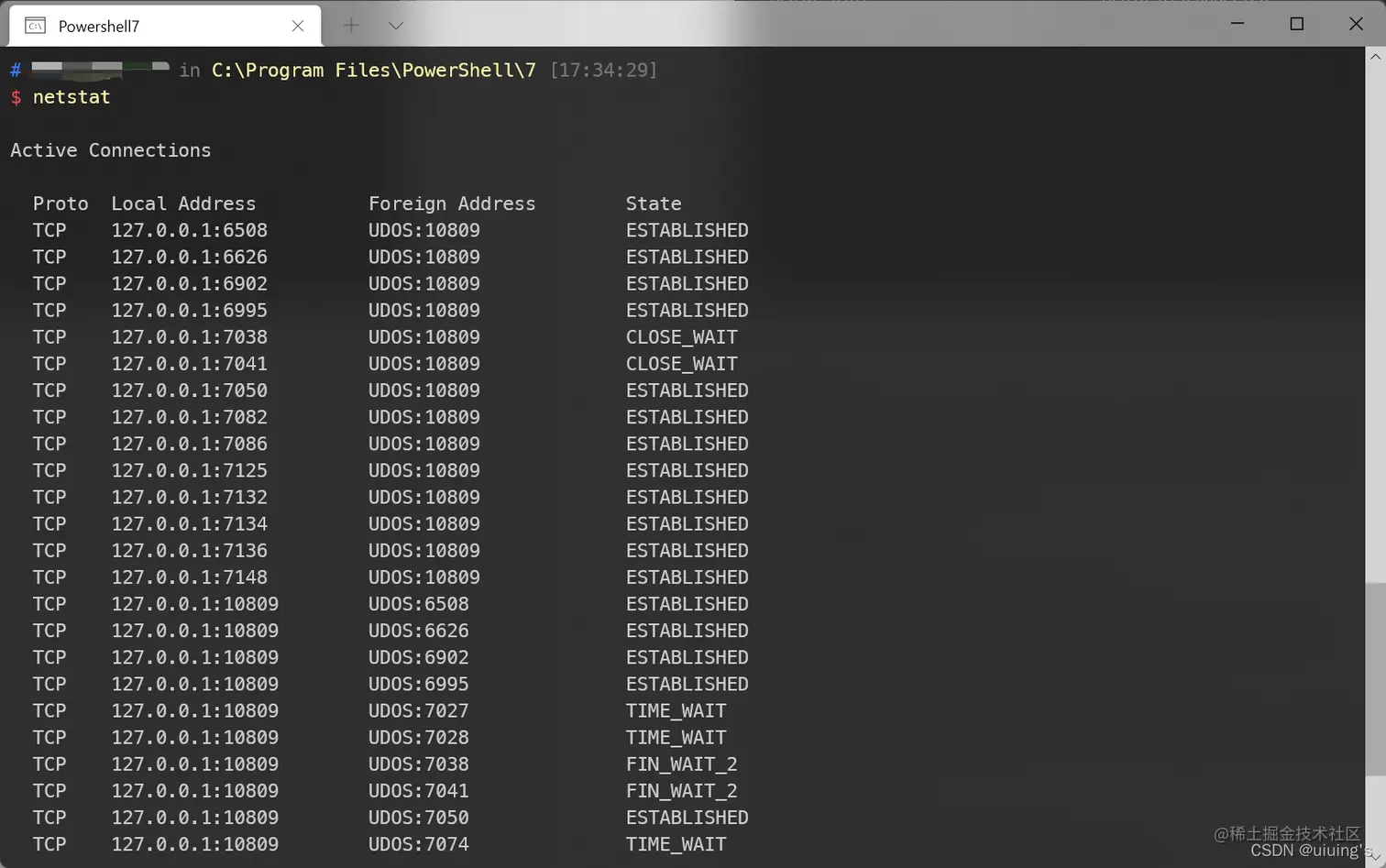Click the path C:\Program Files\PowerShell\7
This screenshot has height=868, width=1386.
click(x=373, y=71)
